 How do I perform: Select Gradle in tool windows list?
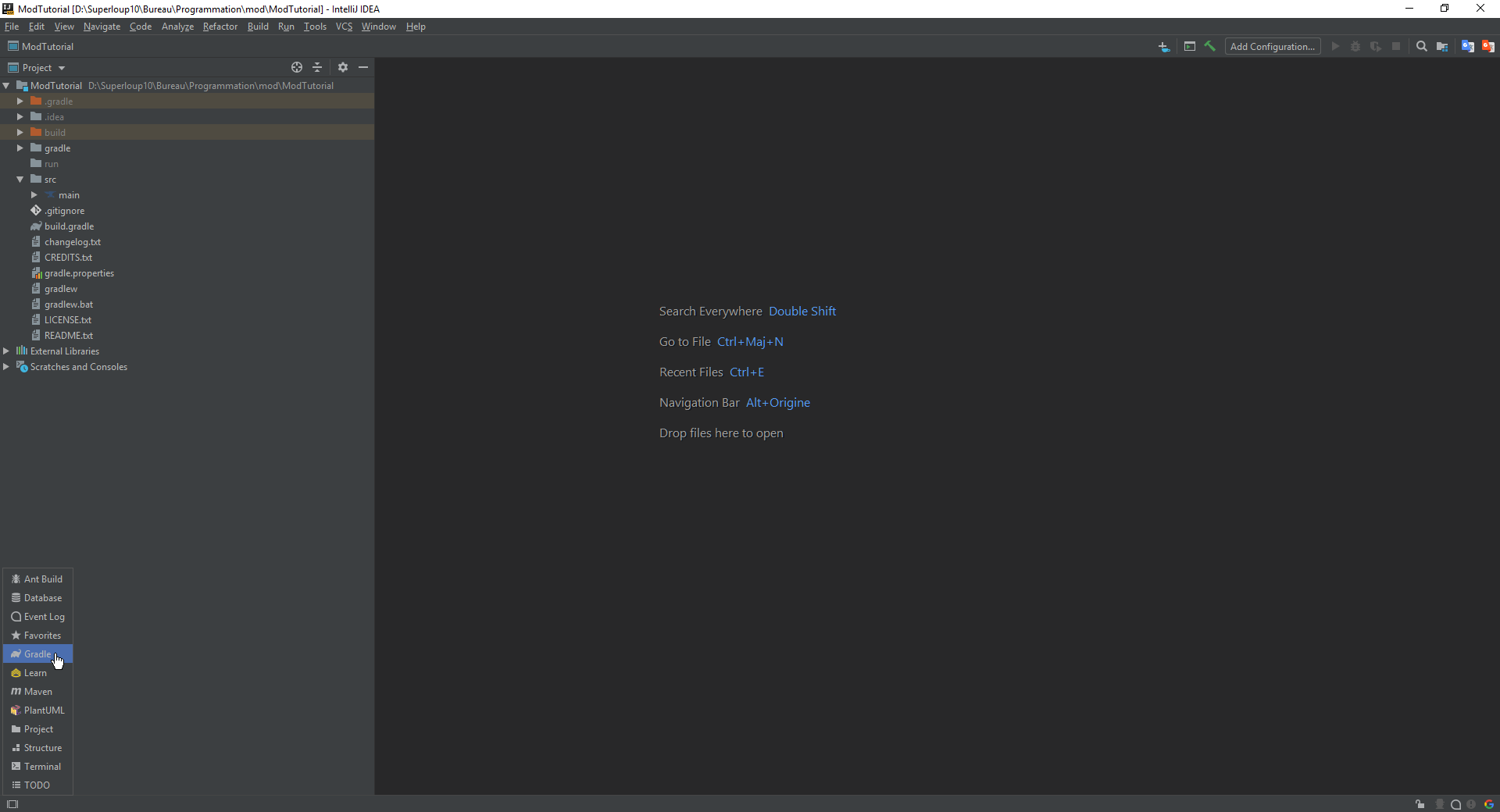(x=37, y=654)
